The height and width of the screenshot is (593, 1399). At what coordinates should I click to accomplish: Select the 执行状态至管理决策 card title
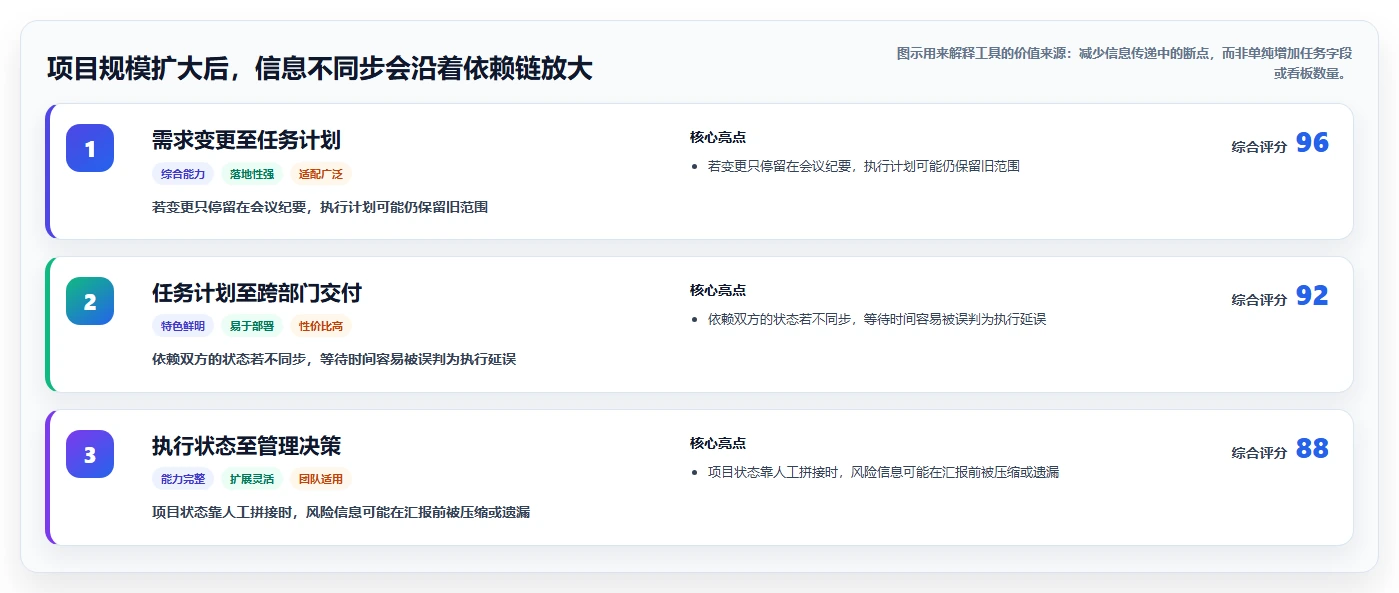click(x=246, y=446)
